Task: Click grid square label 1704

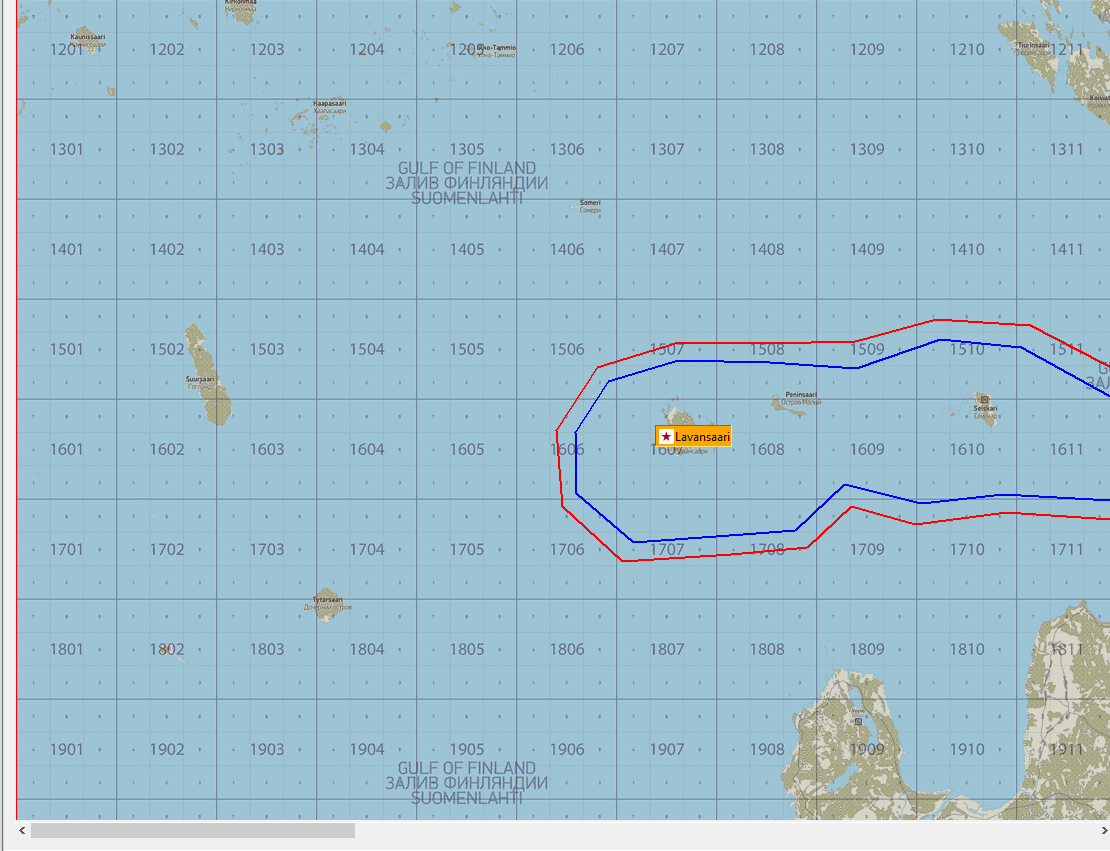Action: [367, 550]
